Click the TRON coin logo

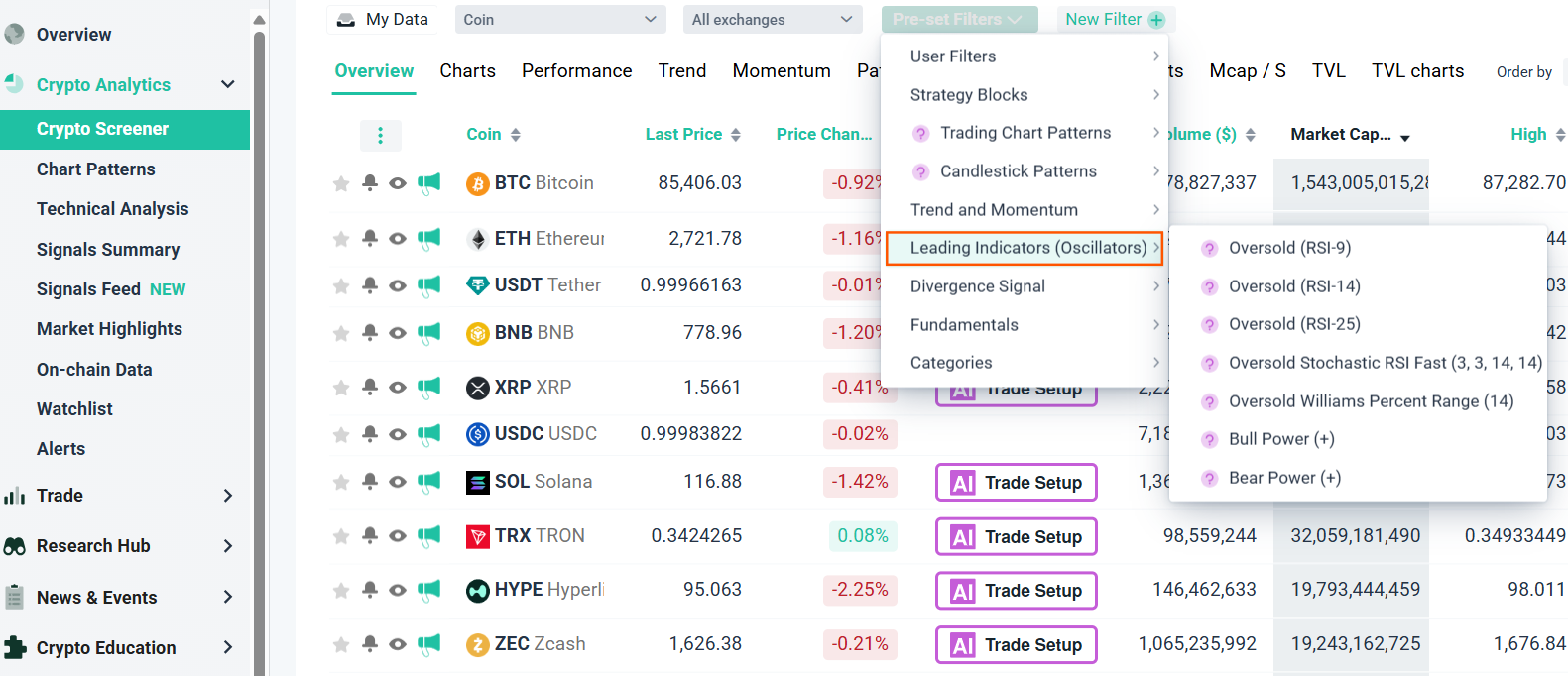pos(478,536)
